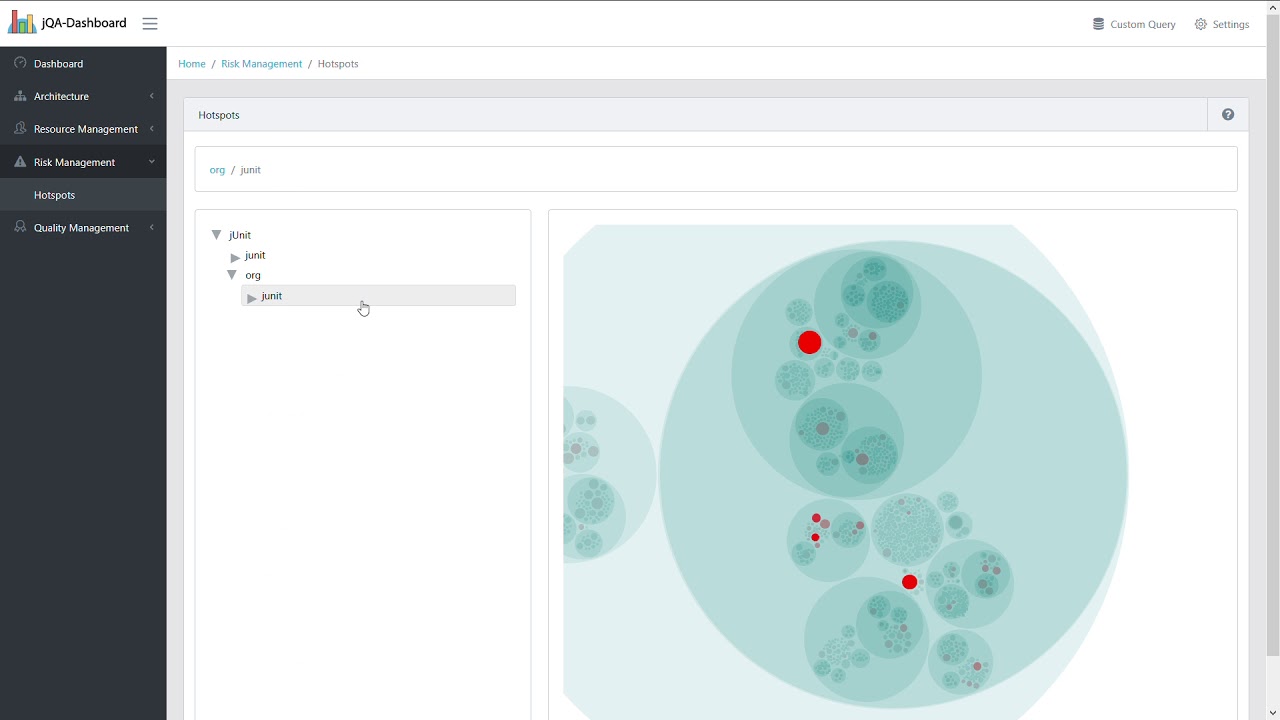Collapse the org tree node
The height and width of the screenshot is (720, 1280).
[232, 275]
